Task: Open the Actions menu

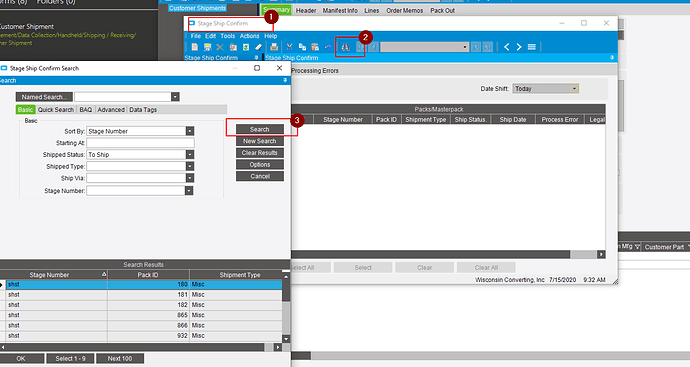Action: pyautogui.click(x=250, y=36)
